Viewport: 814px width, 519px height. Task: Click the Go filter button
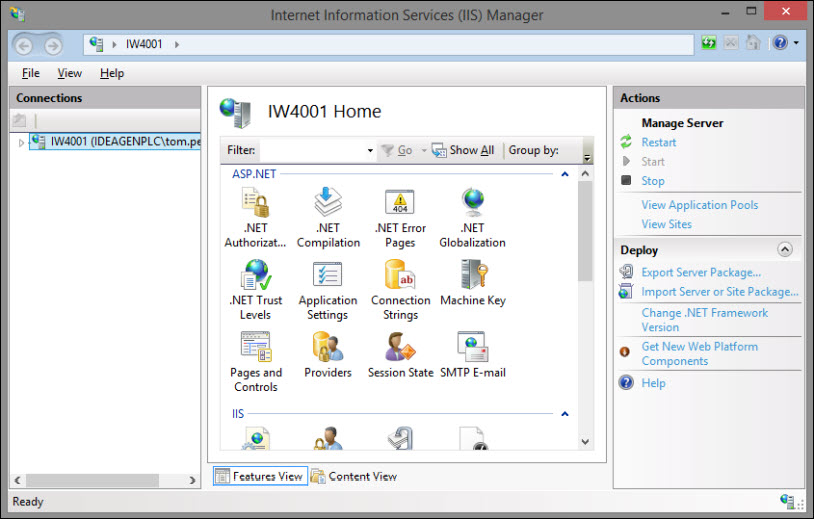pos(397,151)
